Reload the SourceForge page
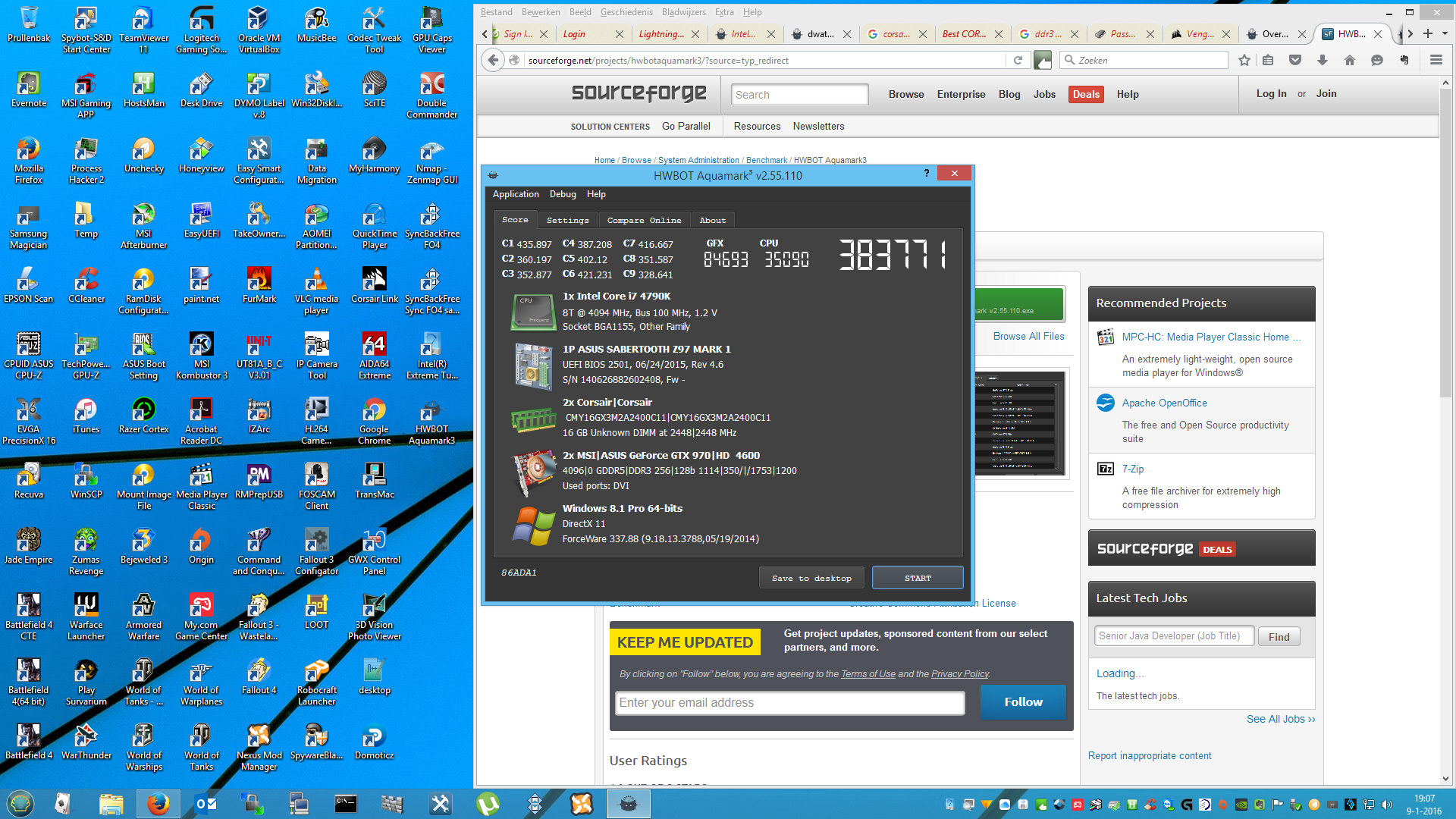 (x=1018, y=60)
